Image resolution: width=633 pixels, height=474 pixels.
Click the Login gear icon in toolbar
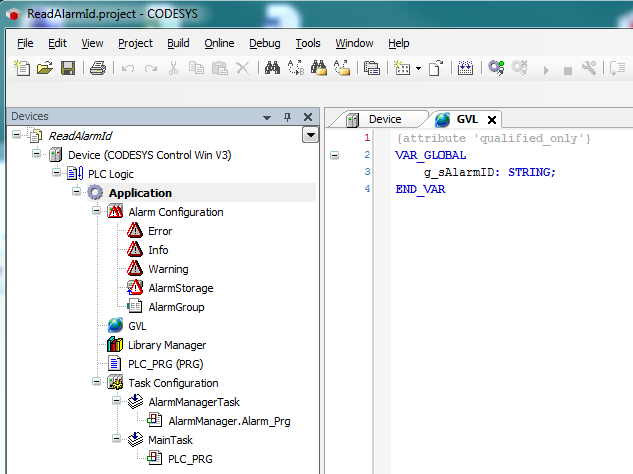(x=496, y=68)
